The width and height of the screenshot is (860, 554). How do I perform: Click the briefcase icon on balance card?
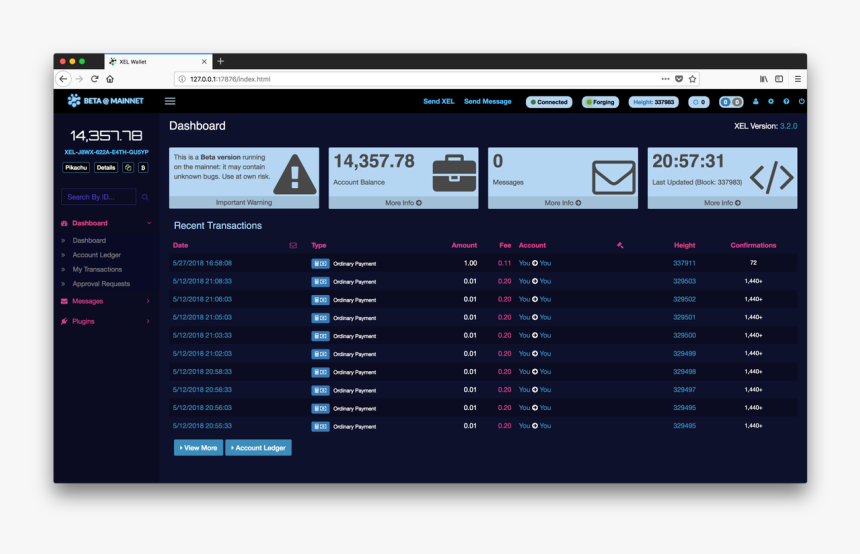tap(454, 173)
